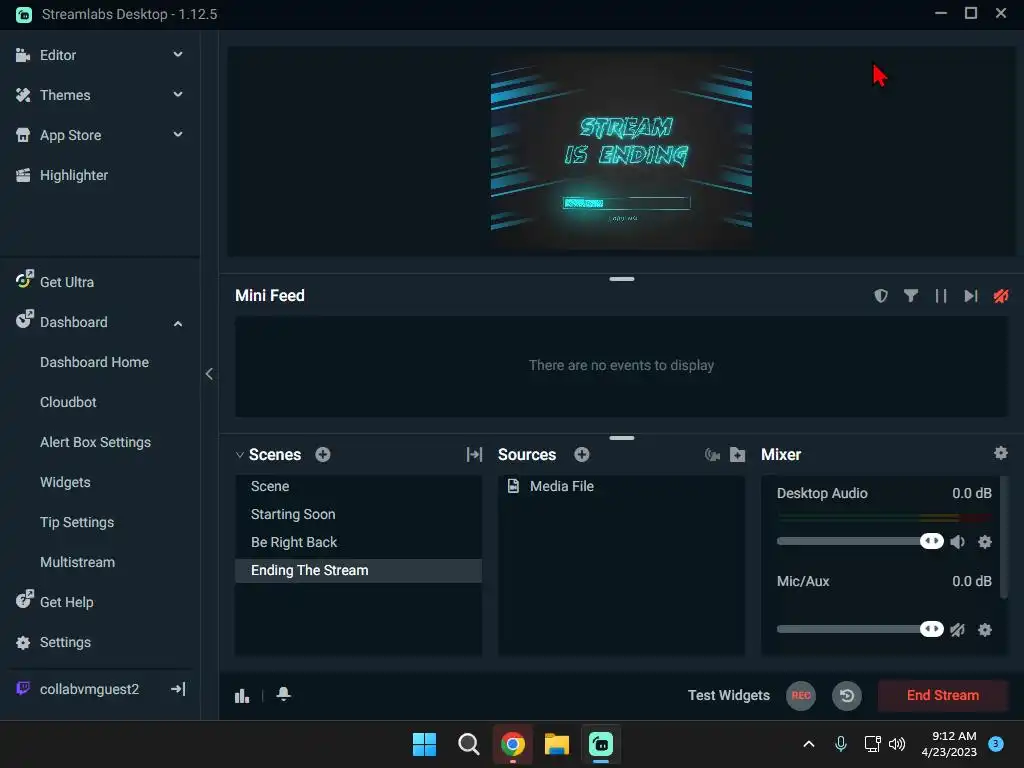The width and height of the screenshot is (1024, 768).
Task: Add a new source with plus icon
Action: [582, 455]
